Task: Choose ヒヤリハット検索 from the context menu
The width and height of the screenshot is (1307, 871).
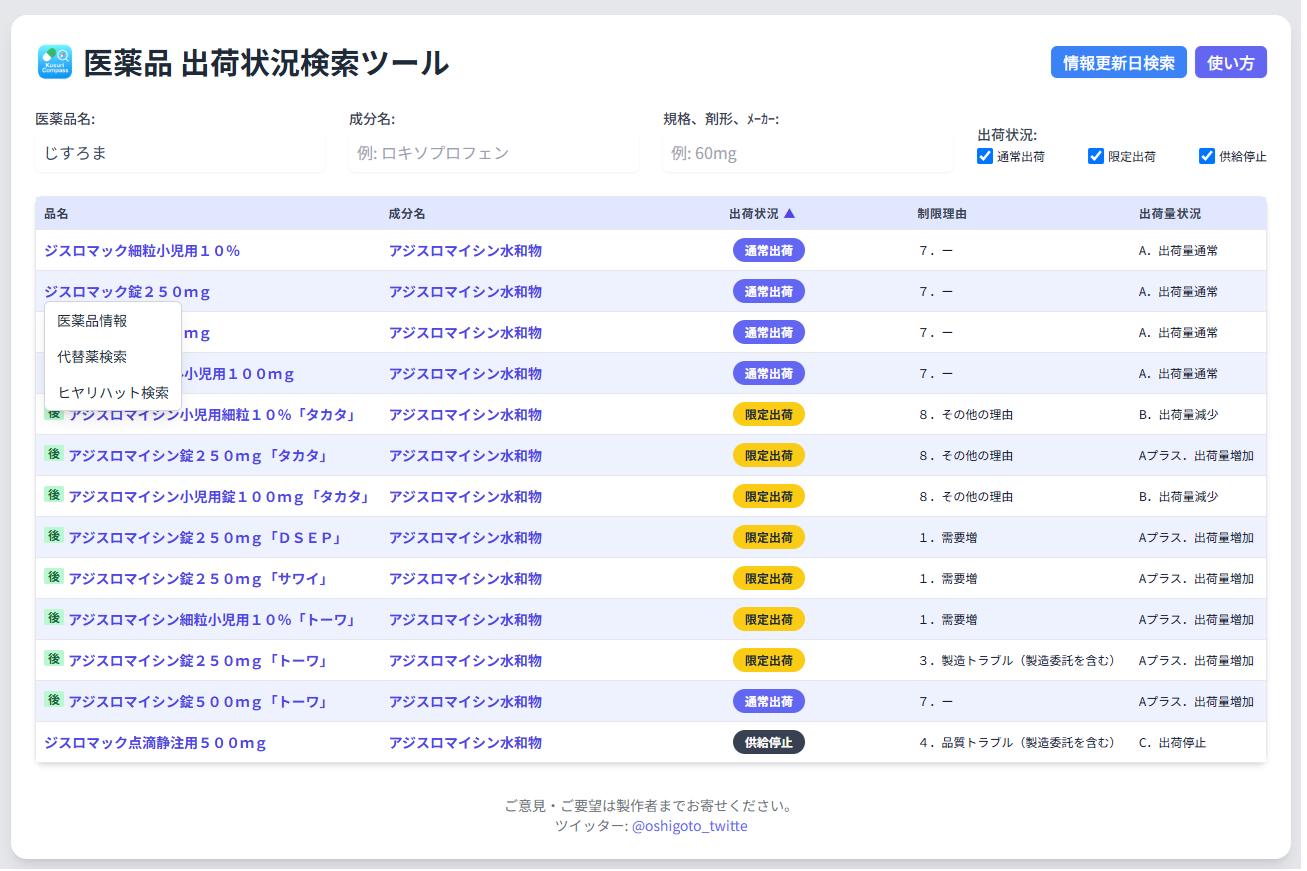Action: click(112, 392)
